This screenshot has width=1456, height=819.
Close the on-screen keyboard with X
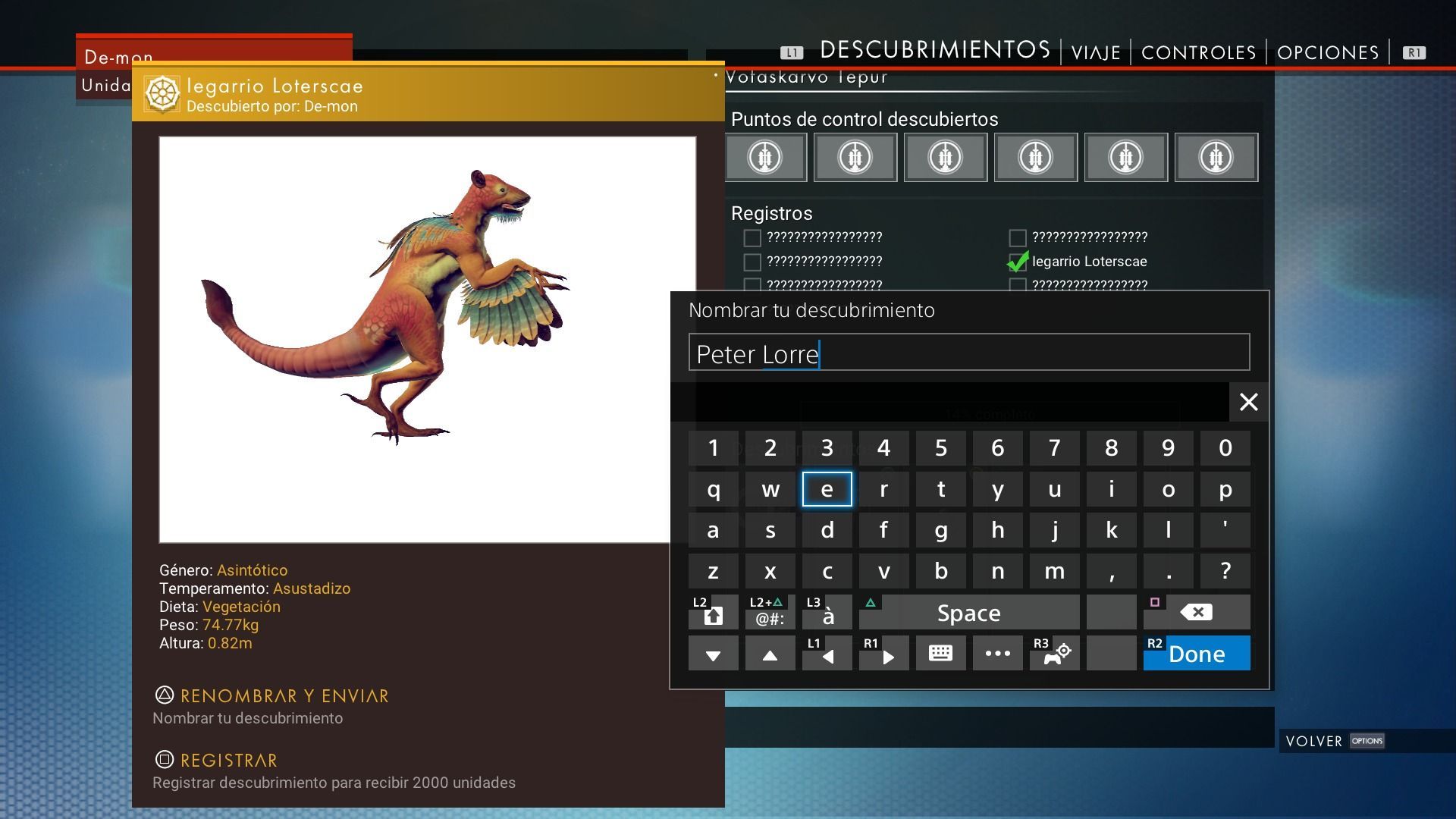click(x=1248, y=402)
